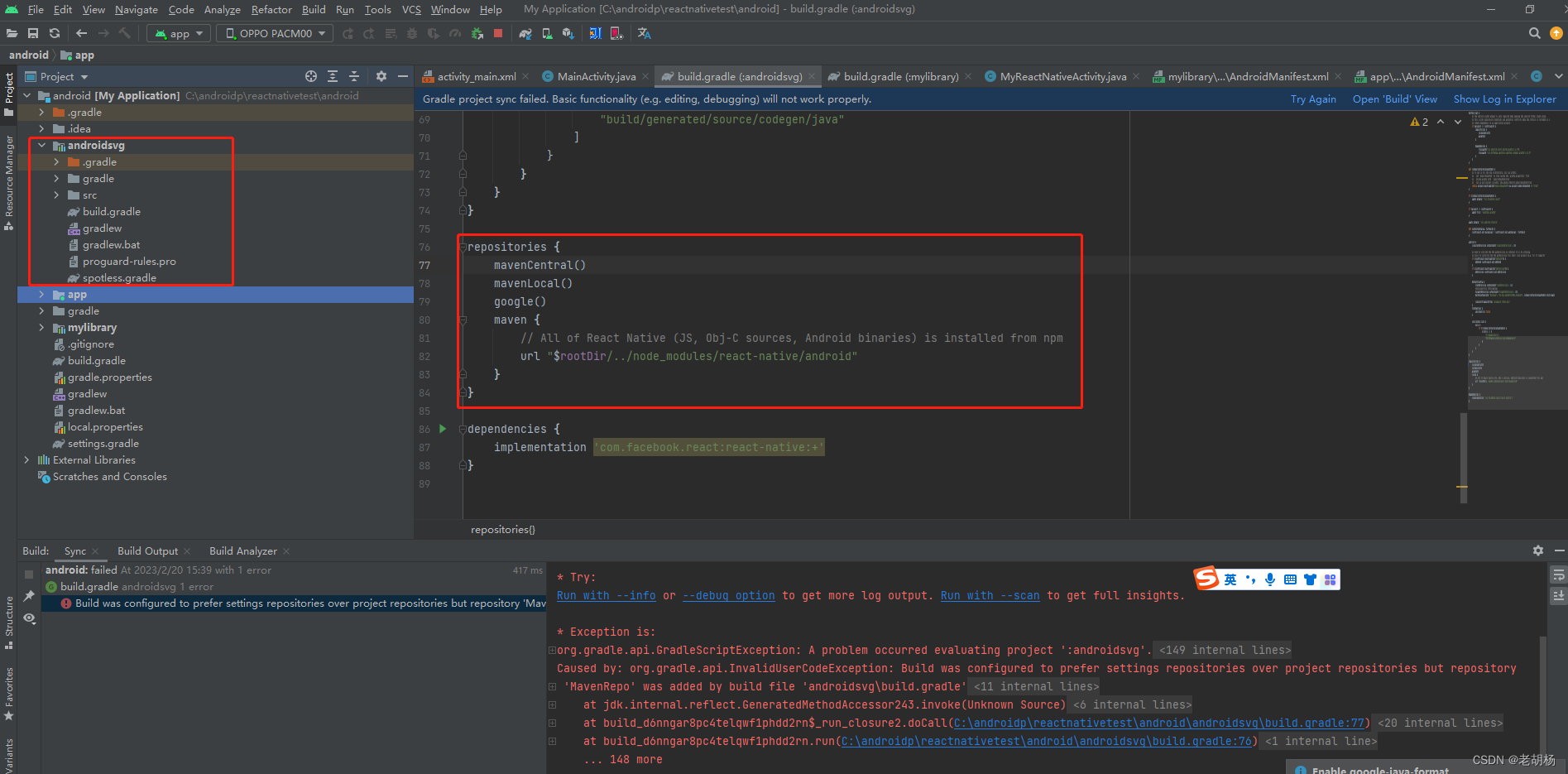Image resolution: width=1568 pixels, height=774 pixels.
Task: Hide the Project panel with minus icon
Action: 403,76
